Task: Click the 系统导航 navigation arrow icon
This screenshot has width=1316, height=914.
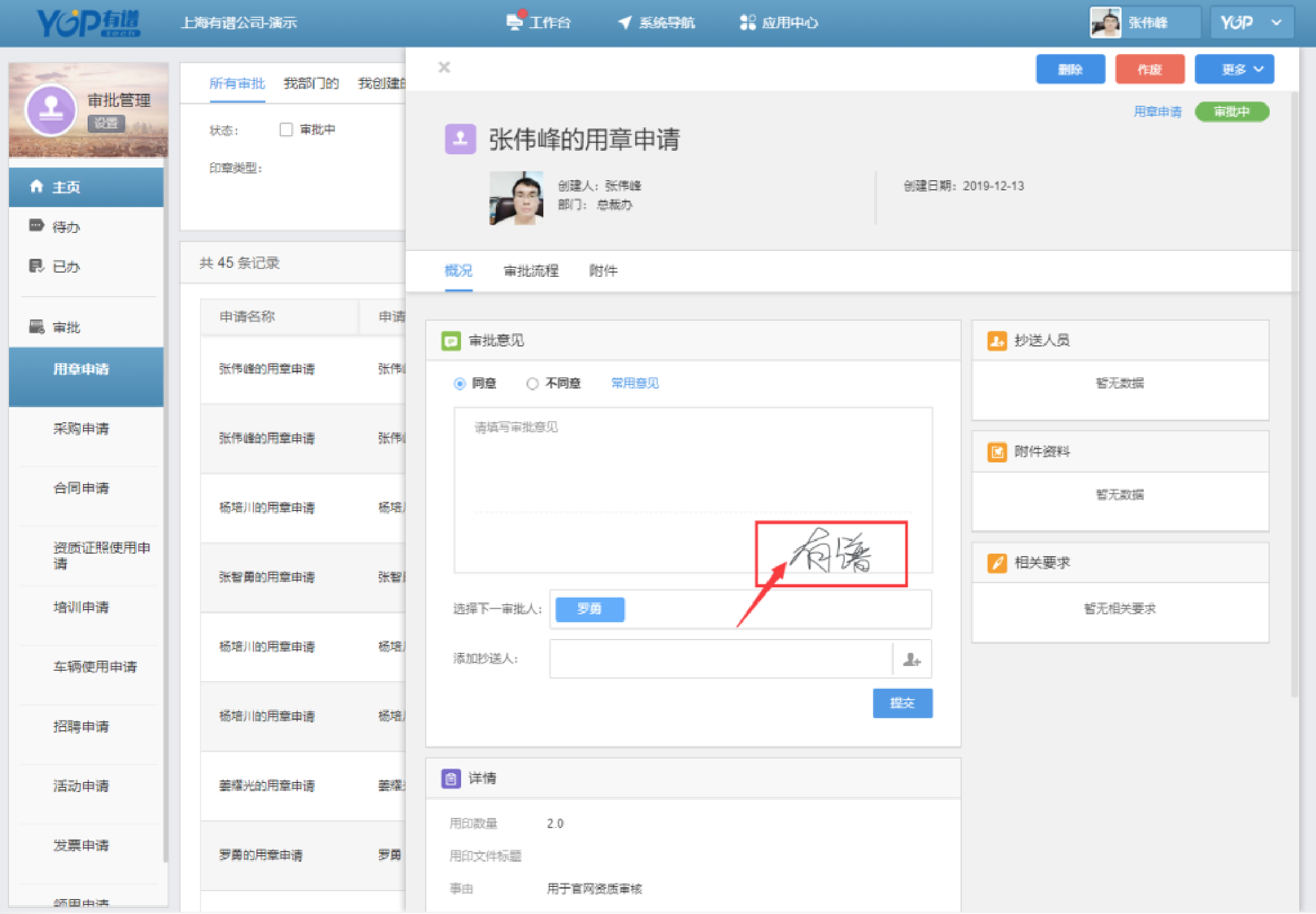Action: pyautogui.click(x=624, y=22)
